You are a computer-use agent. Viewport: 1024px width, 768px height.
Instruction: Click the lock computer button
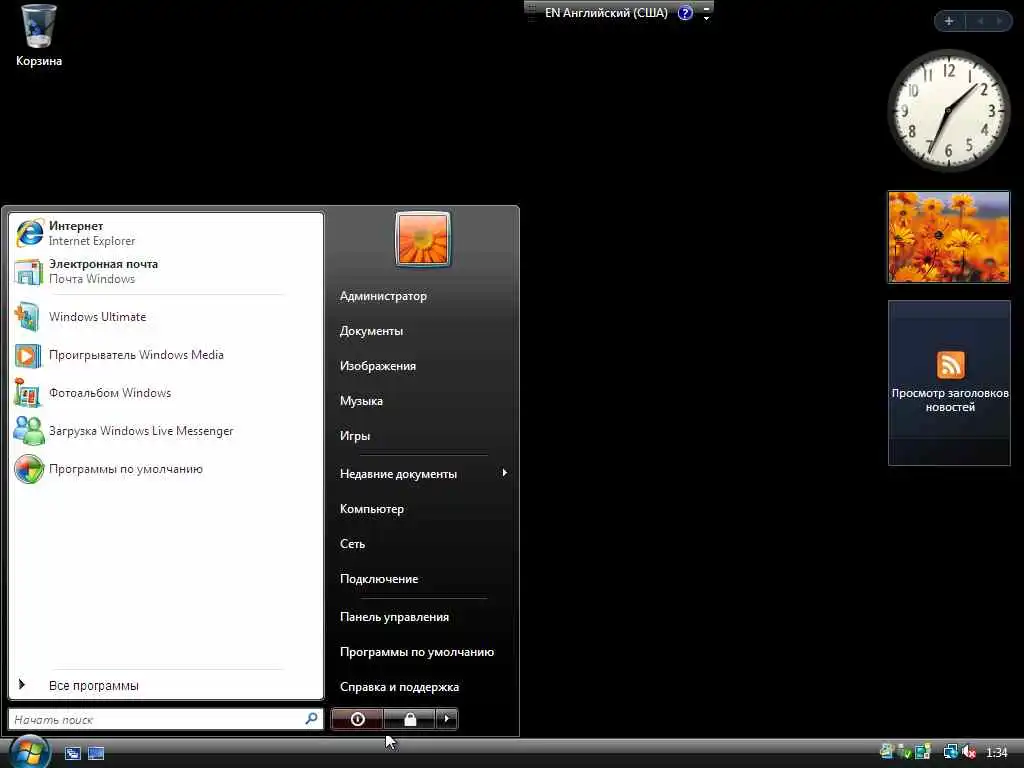click(409, 719)
